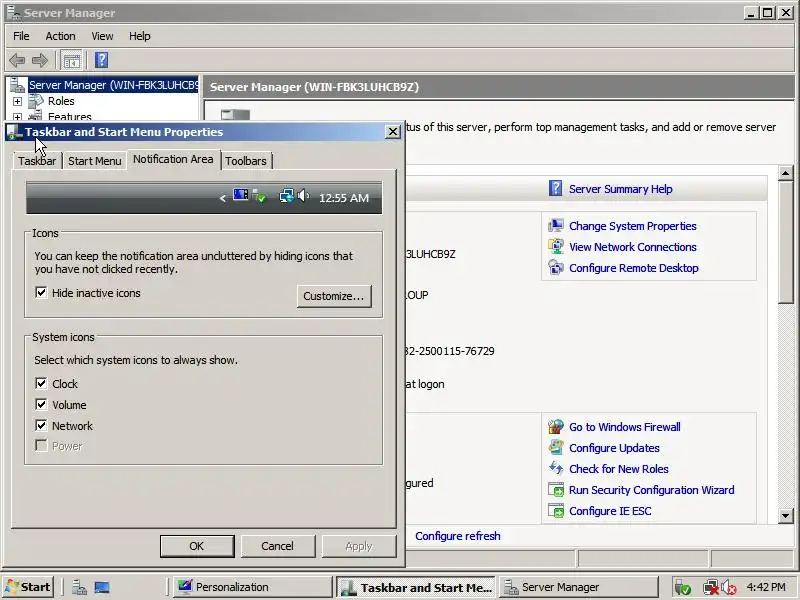Click the View Network Connections icon
Screen dimensions: 800x600
(x=555, y=246)
